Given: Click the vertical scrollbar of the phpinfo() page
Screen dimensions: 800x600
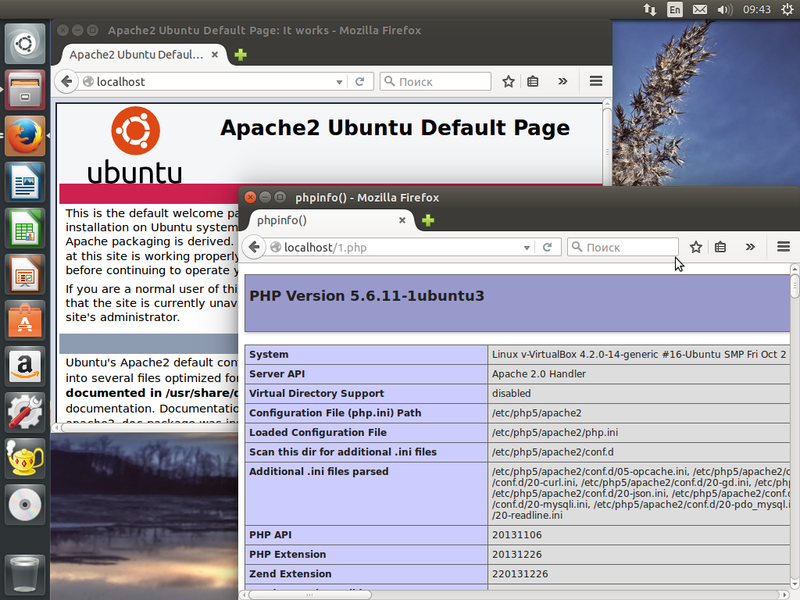Looking at the screenshot, I should [x=794, y=420].
